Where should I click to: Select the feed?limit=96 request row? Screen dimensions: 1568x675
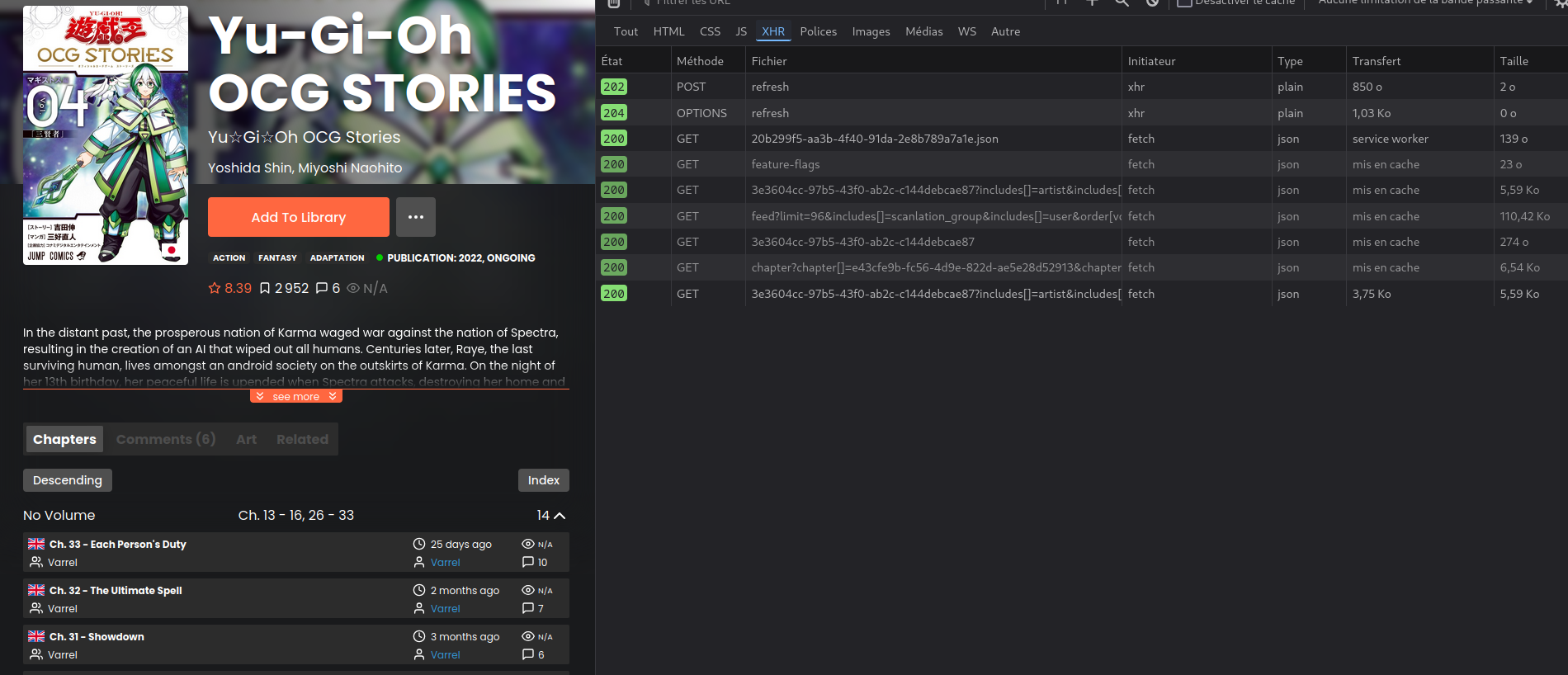tap(1082, 216)
